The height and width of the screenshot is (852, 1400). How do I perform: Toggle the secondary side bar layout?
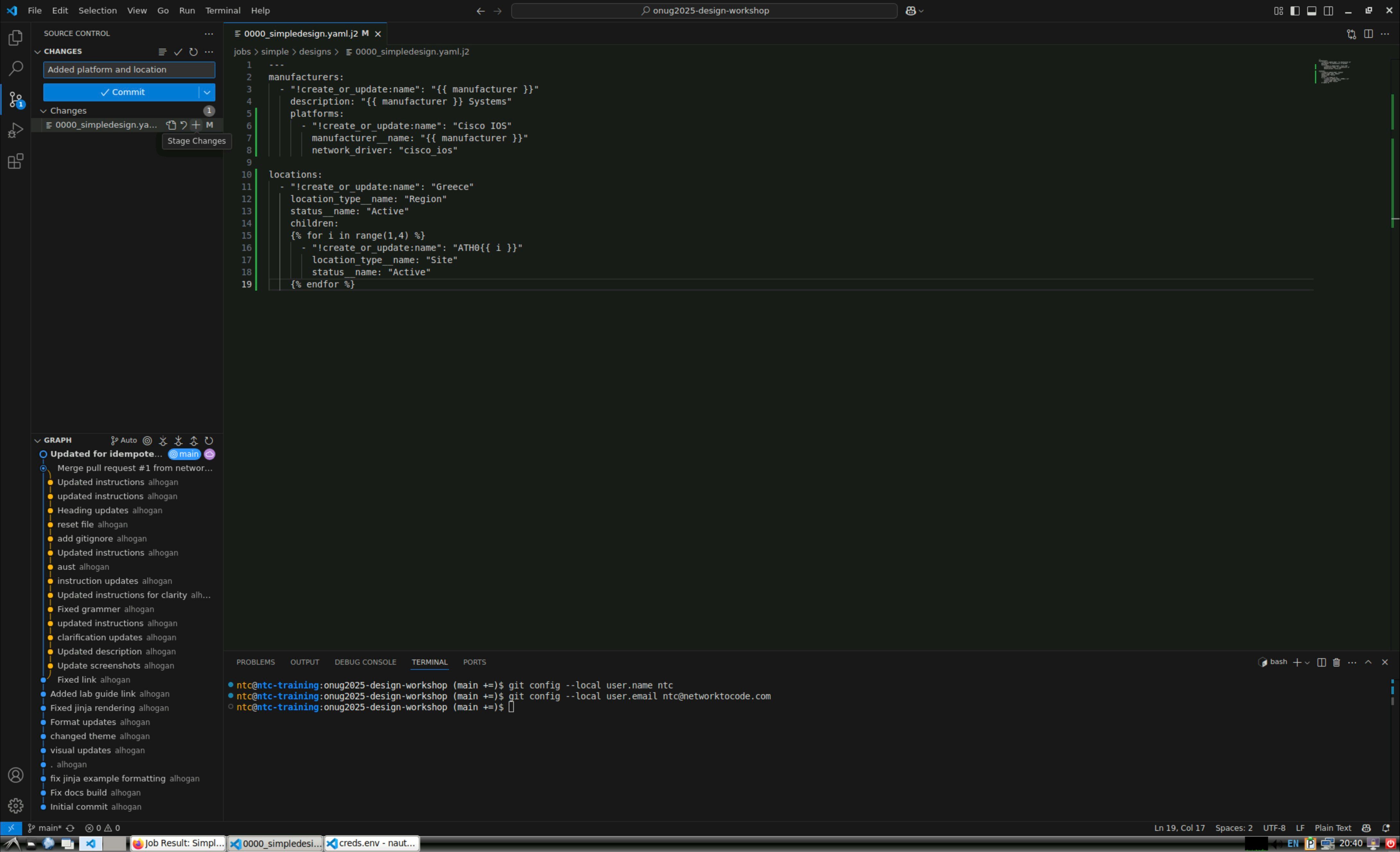(1328, 11)
